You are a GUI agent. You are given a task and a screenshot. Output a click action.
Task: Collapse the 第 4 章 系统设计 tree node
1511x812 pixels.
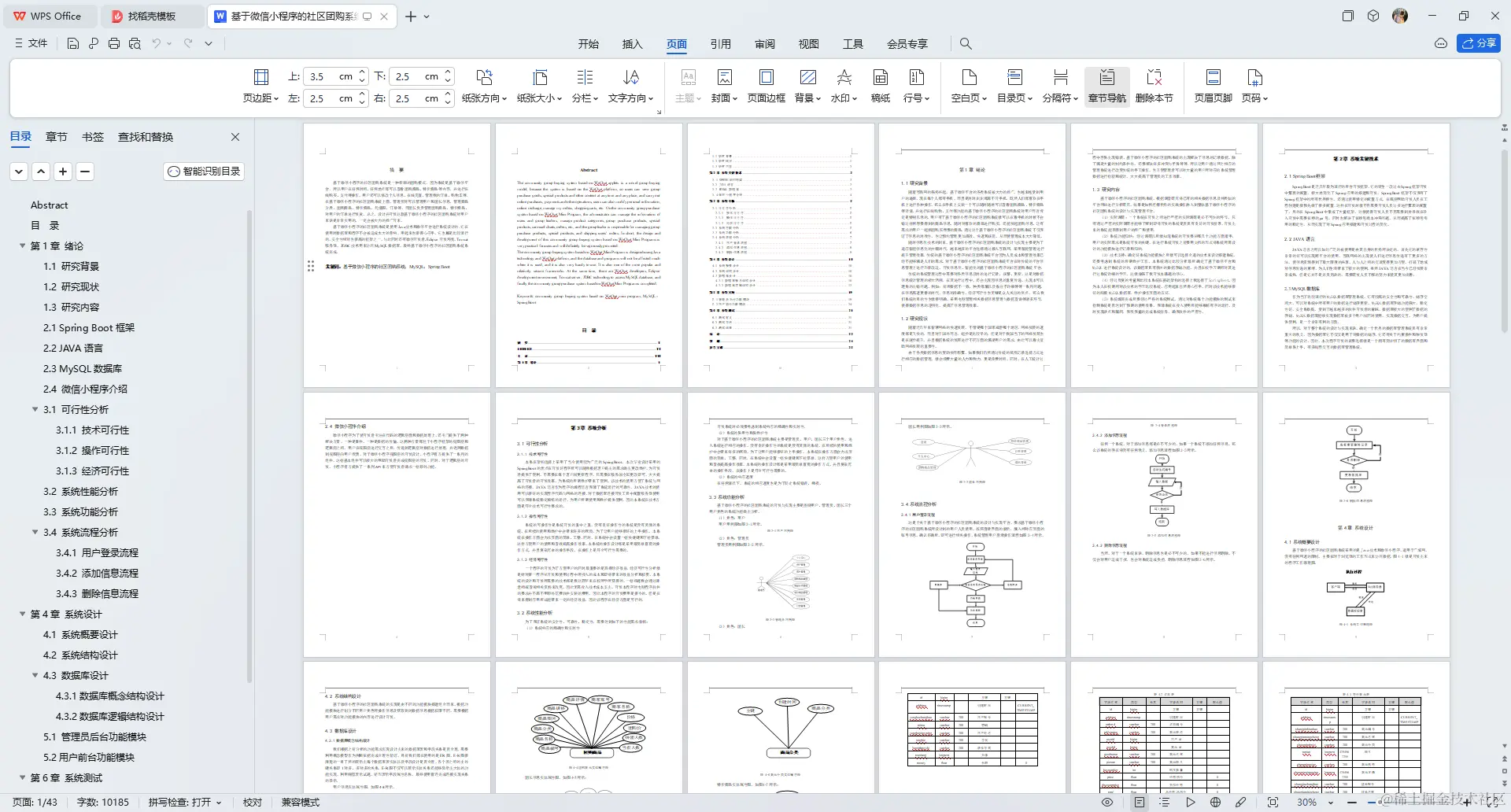pyautogui.click(x=22, y=614)
